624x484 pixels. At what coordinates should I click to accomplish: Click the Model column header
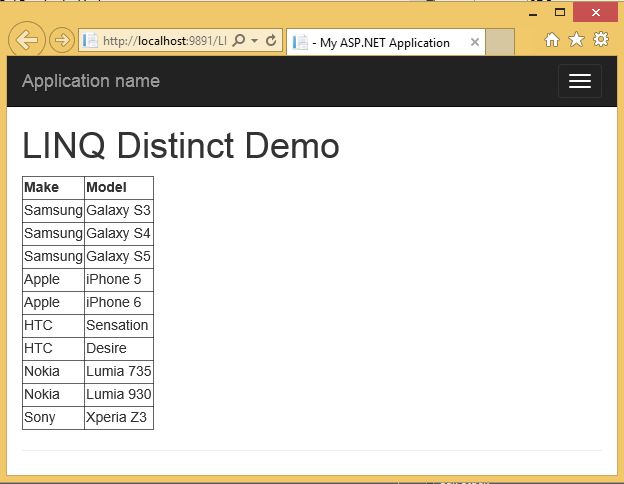[119, 187]
